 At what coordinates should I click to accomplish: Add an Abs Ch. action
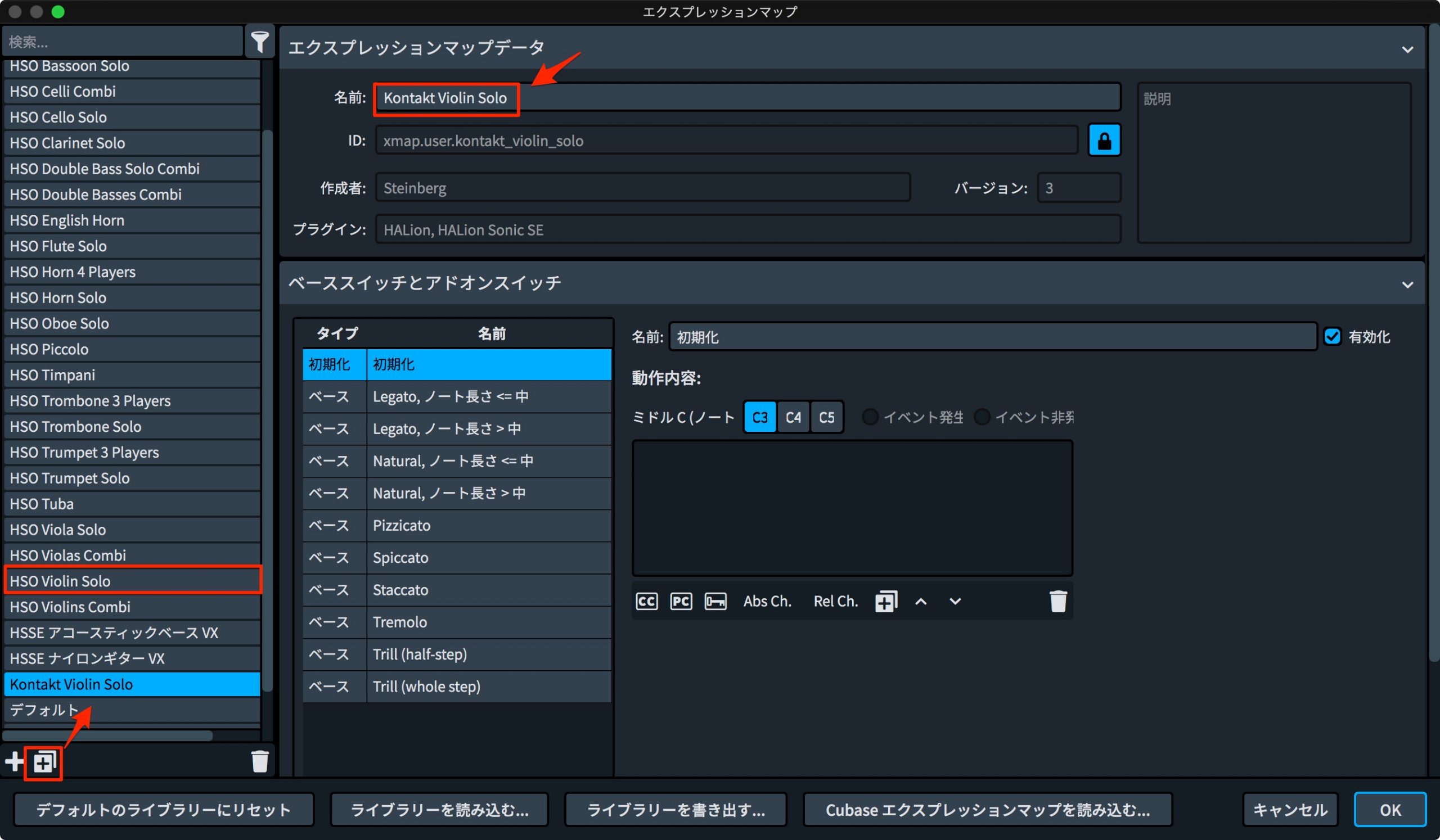click(767, 601)
